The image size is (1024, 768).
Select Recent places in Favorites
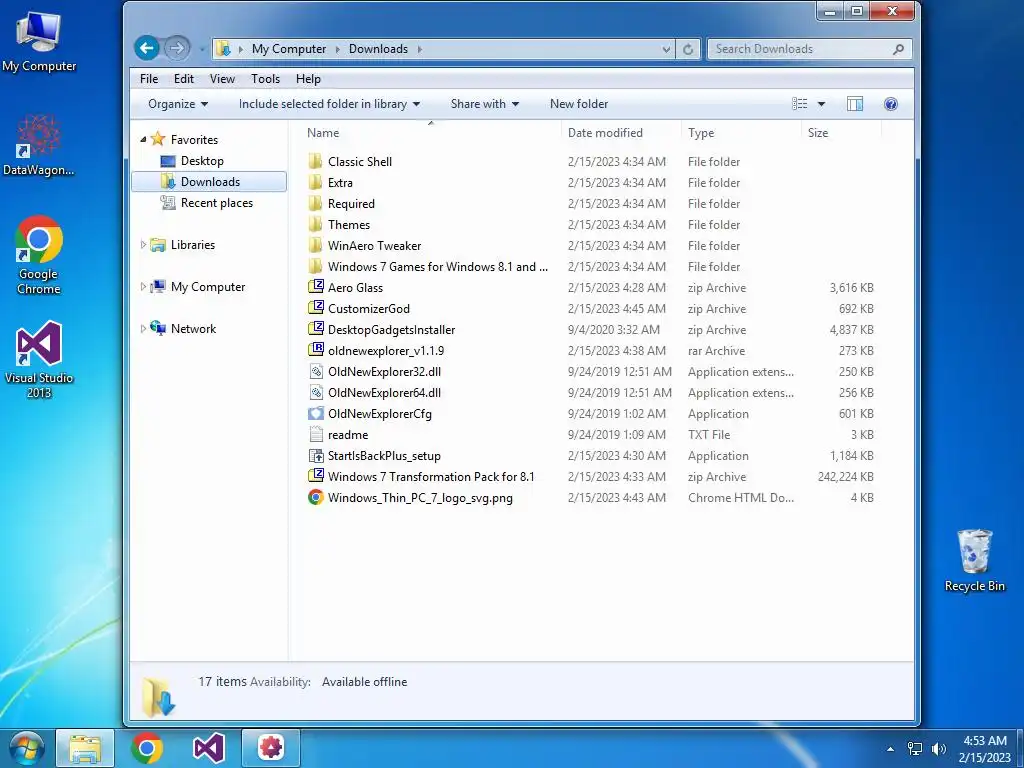[217, 202]
